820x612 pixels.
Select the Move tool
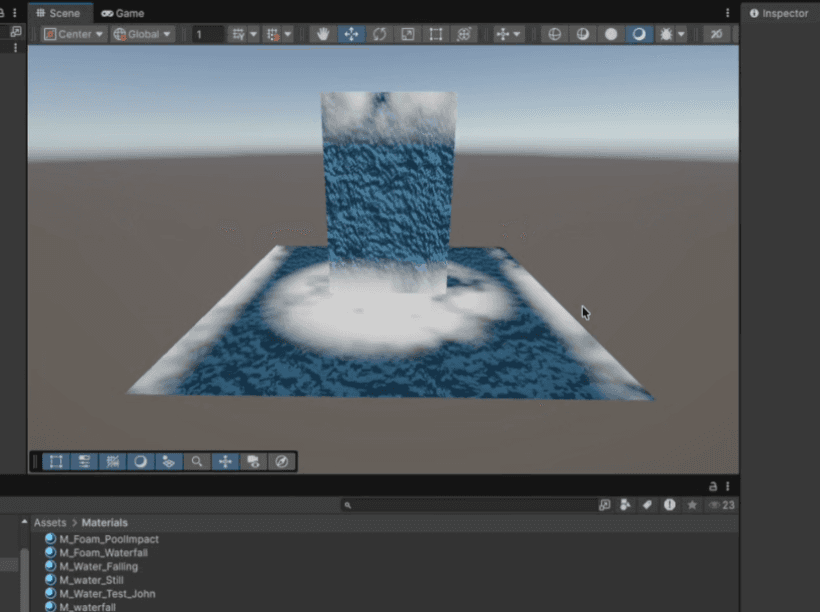coord(351,35)
